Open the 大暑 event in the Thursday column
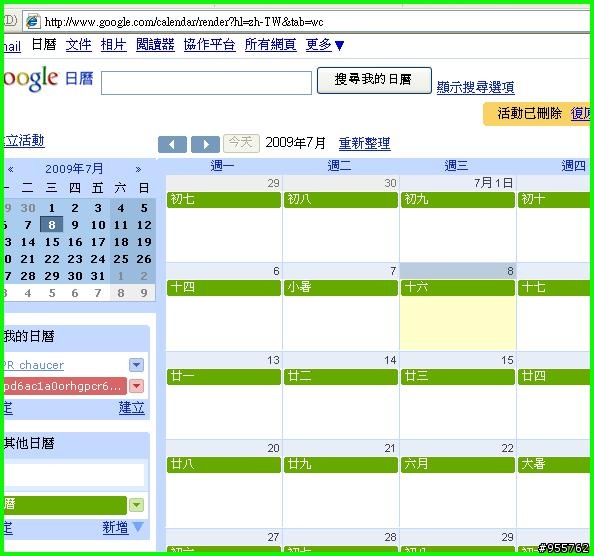 click(554, 465)
